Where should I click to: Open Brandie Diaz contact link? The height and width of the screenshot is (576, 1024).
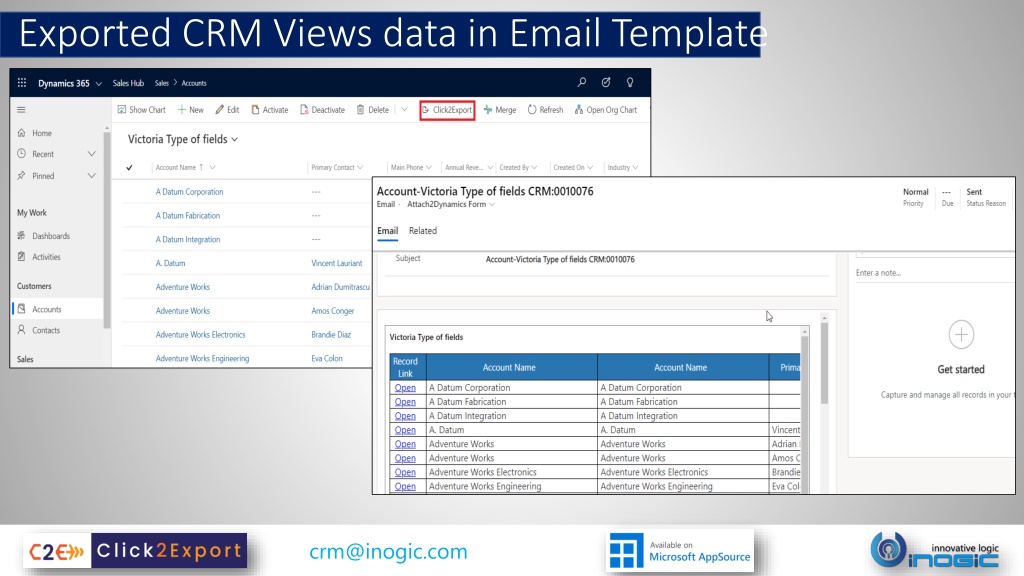[x=331, y=334]
